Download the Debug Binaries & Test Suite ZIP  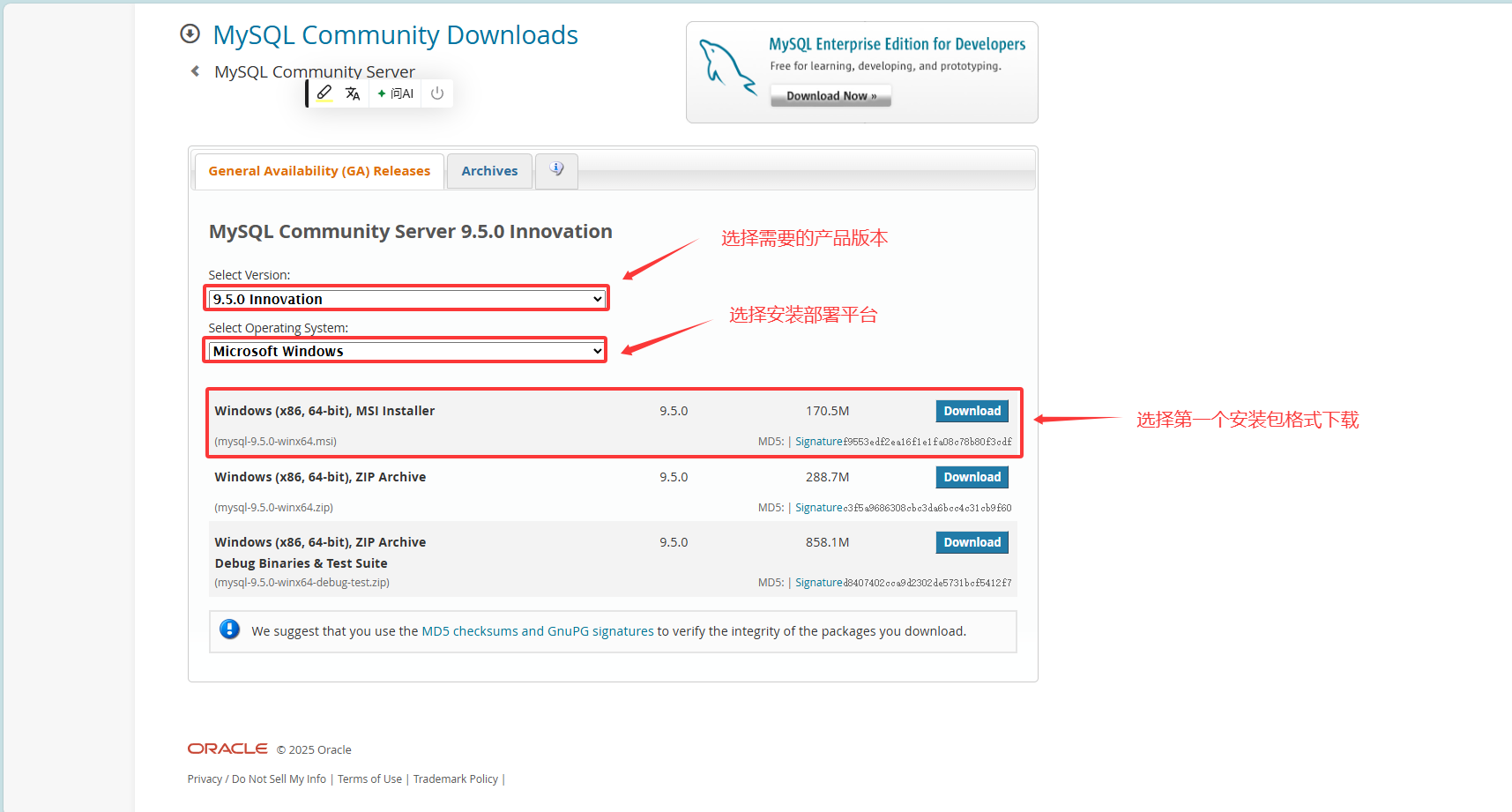click(972, 542)
